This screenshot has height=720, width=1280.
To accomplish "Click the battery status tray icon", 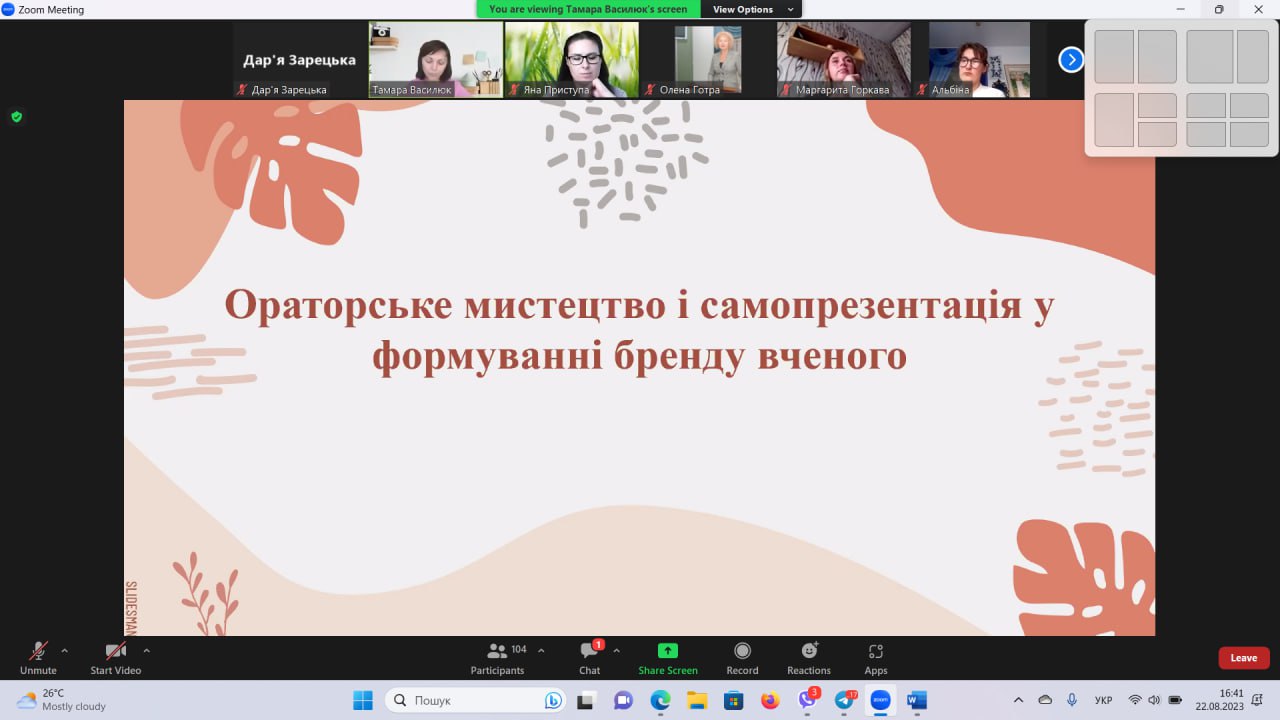I will pos(1175,700).
